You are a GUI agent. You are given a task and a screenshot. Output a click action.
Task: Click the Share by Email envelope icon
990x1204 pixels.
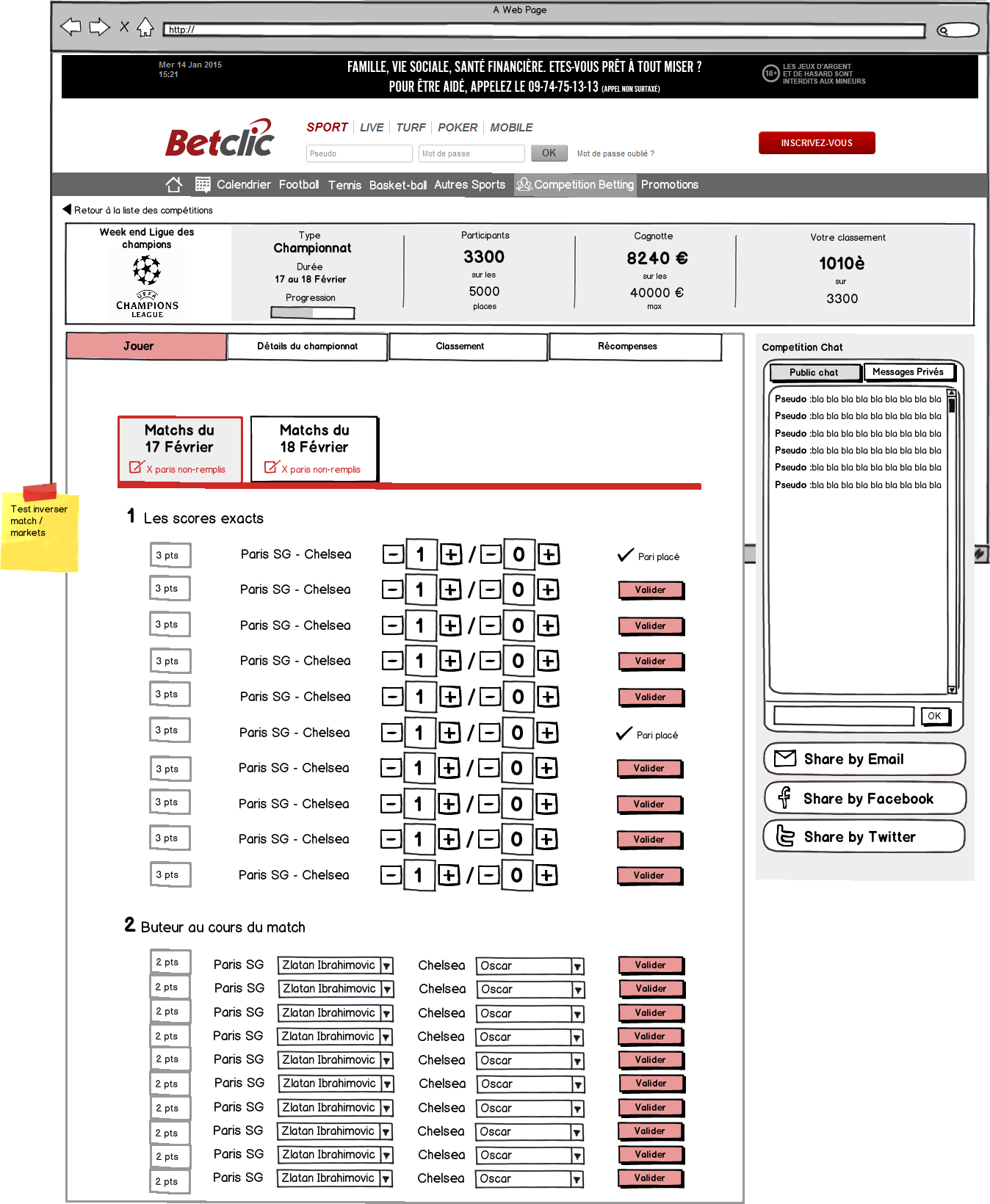pyautogui.click(x=785, y=758)
